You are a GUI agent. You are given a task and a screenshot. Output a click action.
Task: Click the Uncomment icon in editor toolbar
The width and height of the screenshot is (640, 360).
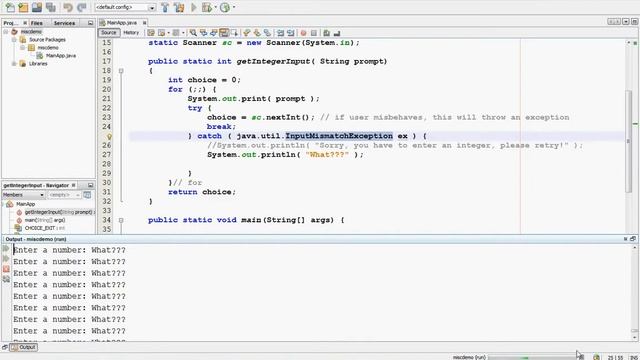click(337, 33)
